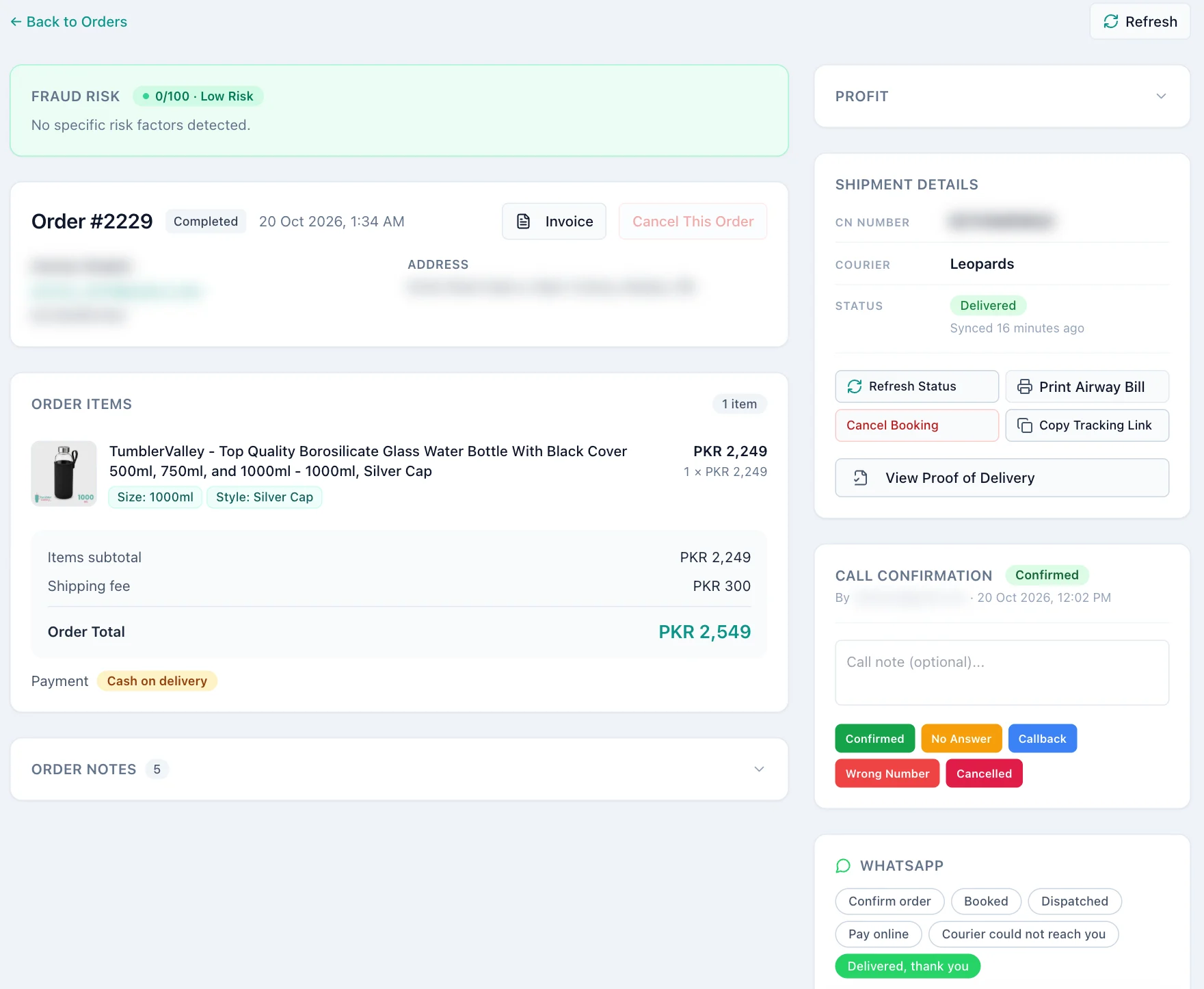
Task: Set call outcome to Callback
Action: [x=1042, y=739]
